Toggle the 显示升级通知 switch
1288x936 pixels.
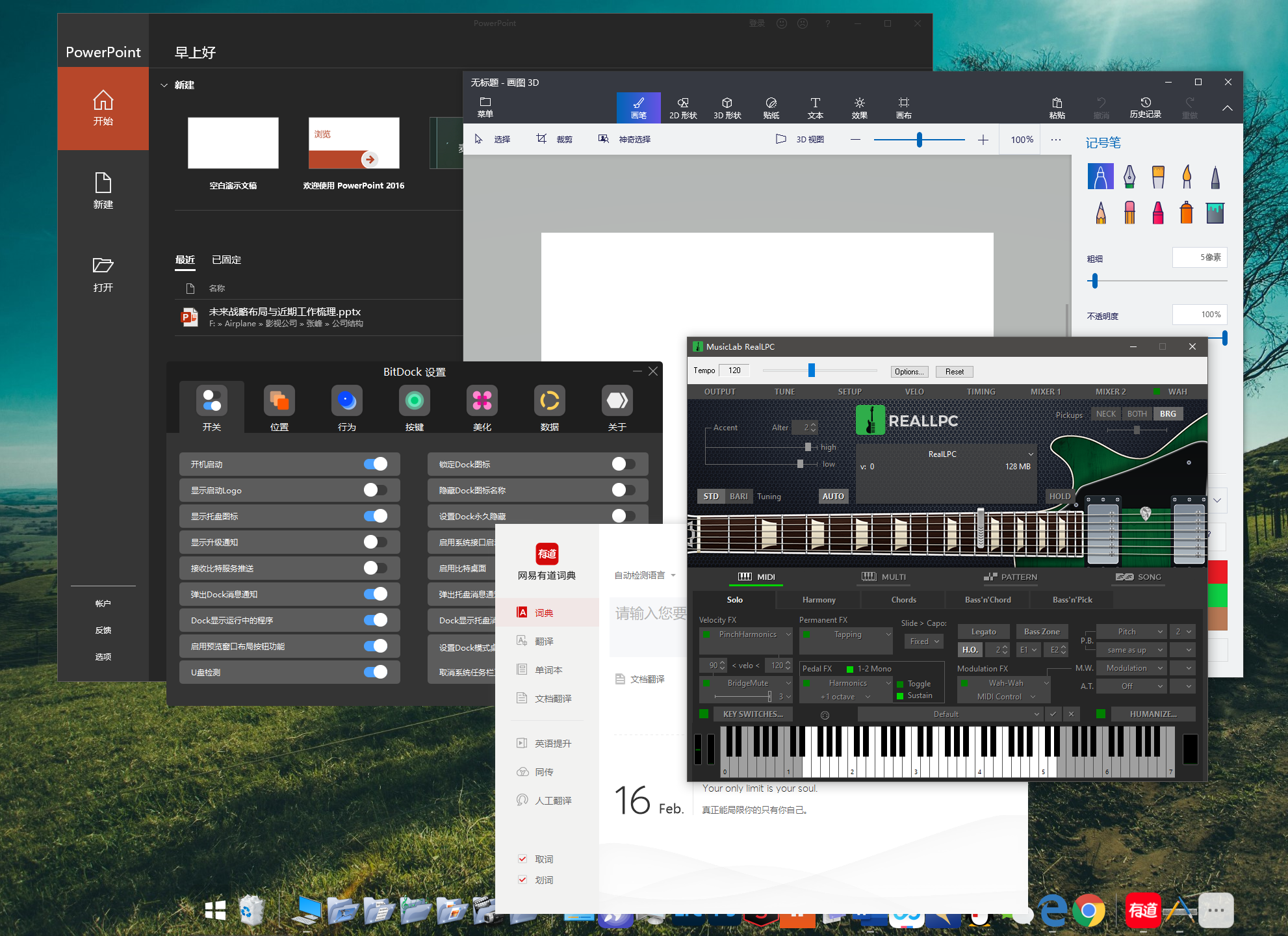(x=375, y=541)
